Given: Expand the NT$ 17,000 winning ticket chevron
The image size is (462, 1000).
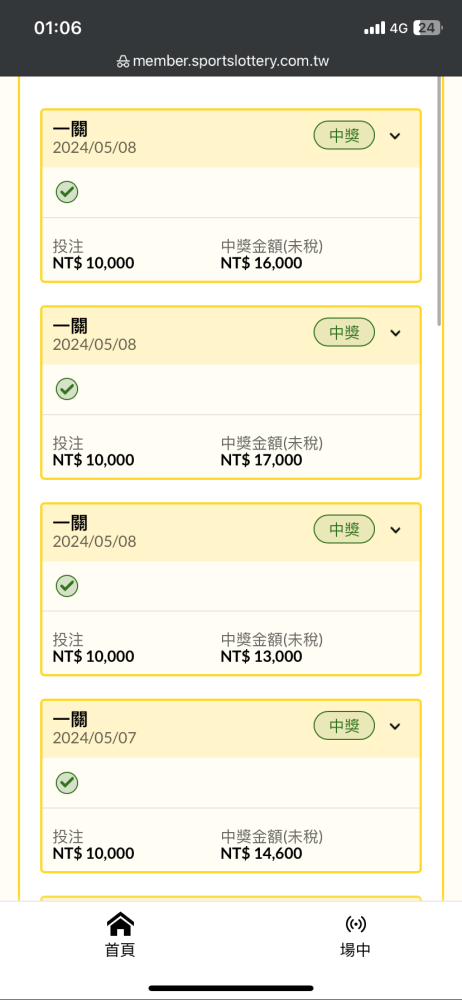Looking at the screenshot, I should pos(396,333).
